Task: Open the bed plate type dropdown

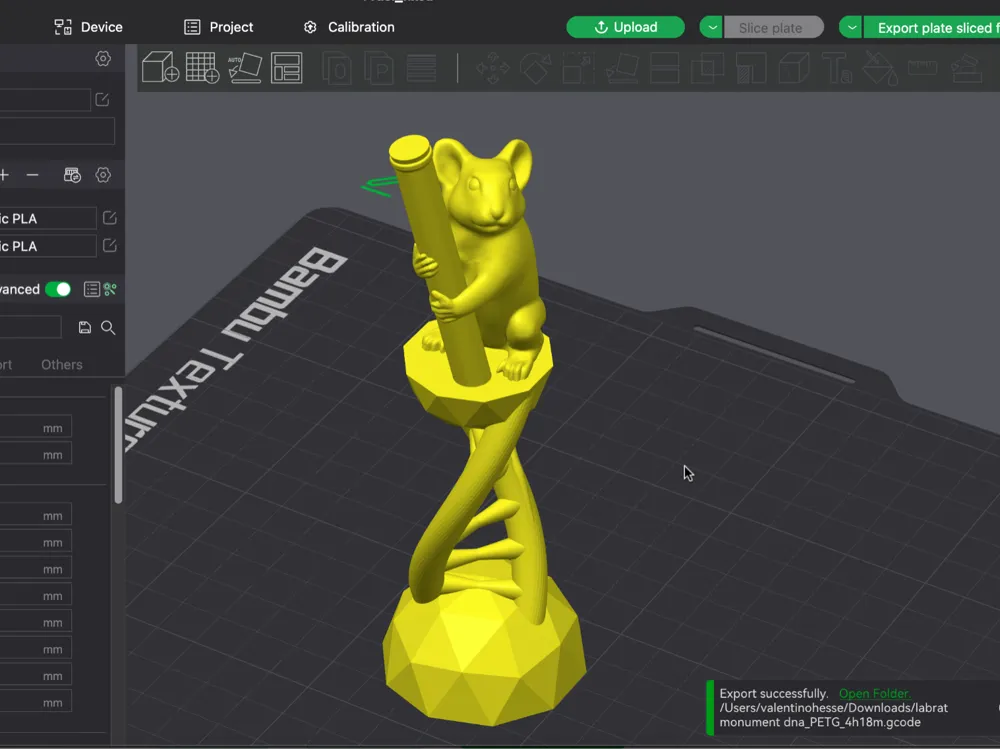Action: [57, 131]
